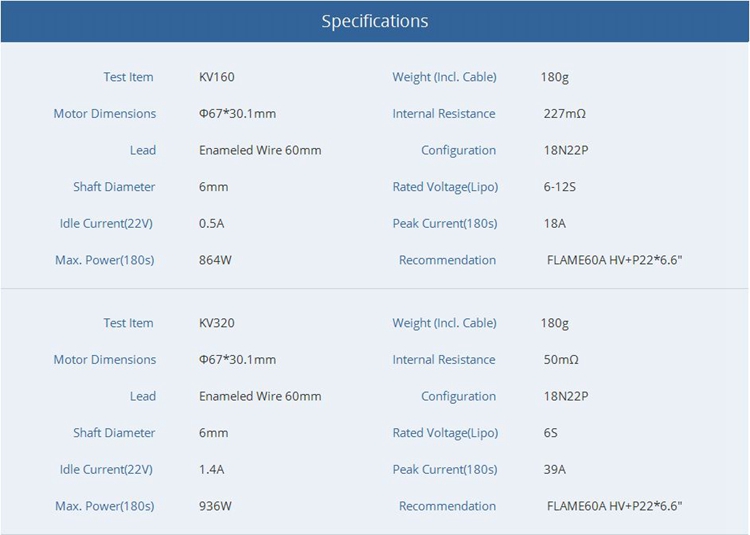The width and height of the screenshot is (750, 535).
Task: Click the 864W max power value
Action: tap(215, 260)
